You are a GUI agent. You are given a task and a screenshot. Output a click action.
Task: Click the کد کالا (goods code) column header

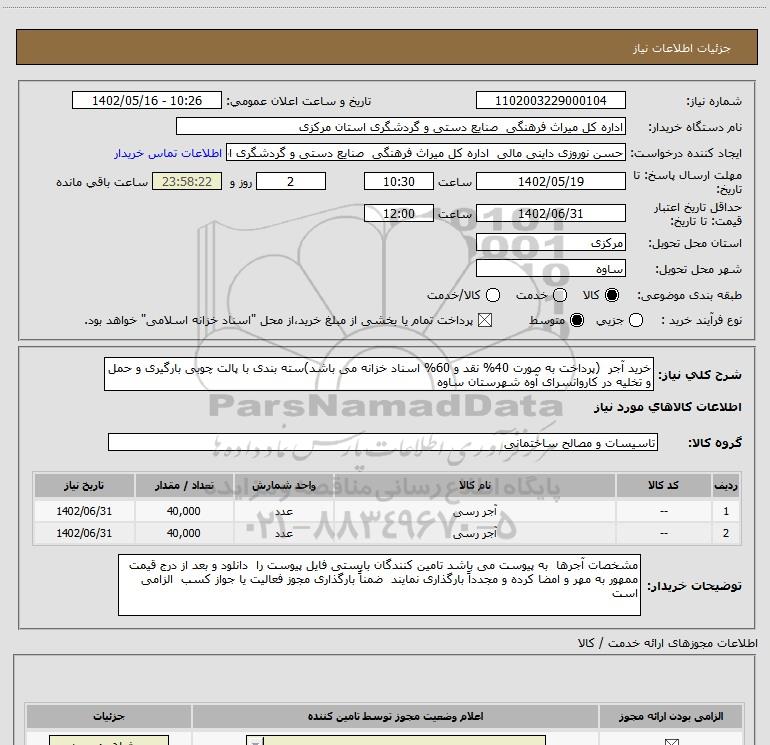point(663,485)
